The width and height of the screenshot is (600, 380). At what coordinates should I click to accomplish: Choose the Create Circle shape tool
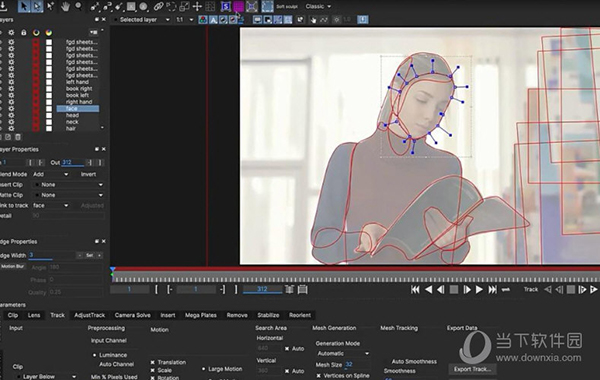tap(144, 7)
